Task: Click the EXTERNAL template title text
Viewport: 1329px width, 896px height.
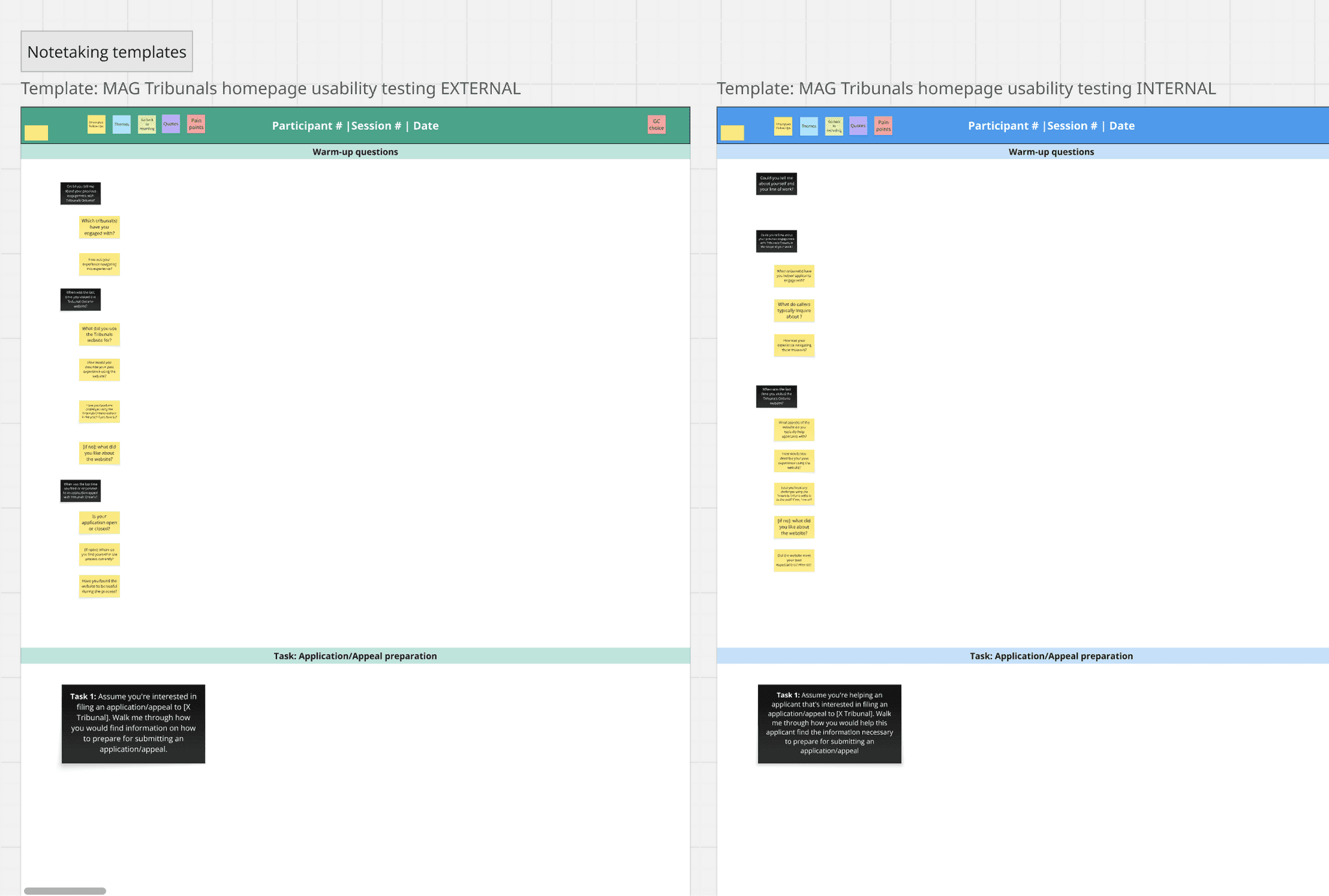Action: pos(271,89)
